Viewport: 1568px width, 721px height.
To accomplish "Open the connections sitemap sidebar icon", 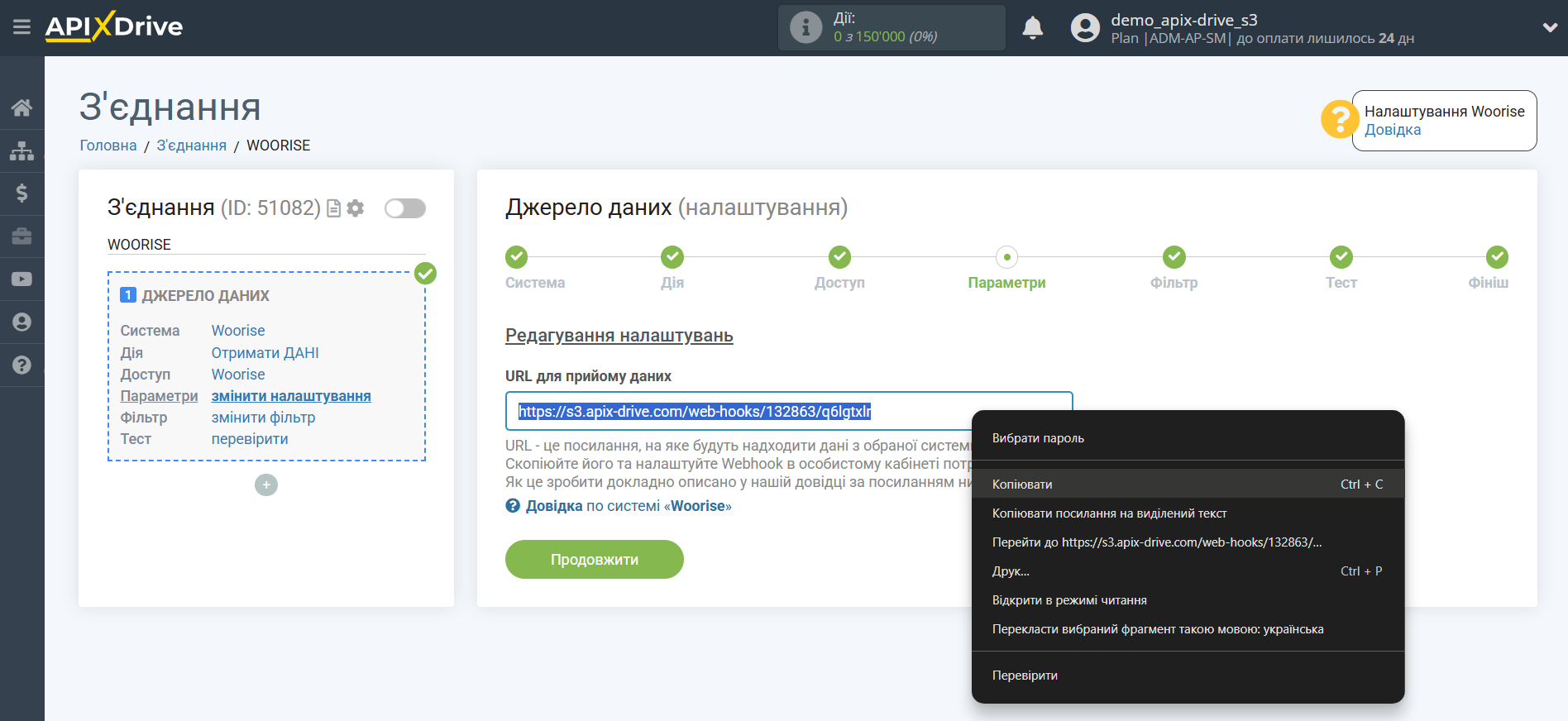I will click(x=22, y=150).
